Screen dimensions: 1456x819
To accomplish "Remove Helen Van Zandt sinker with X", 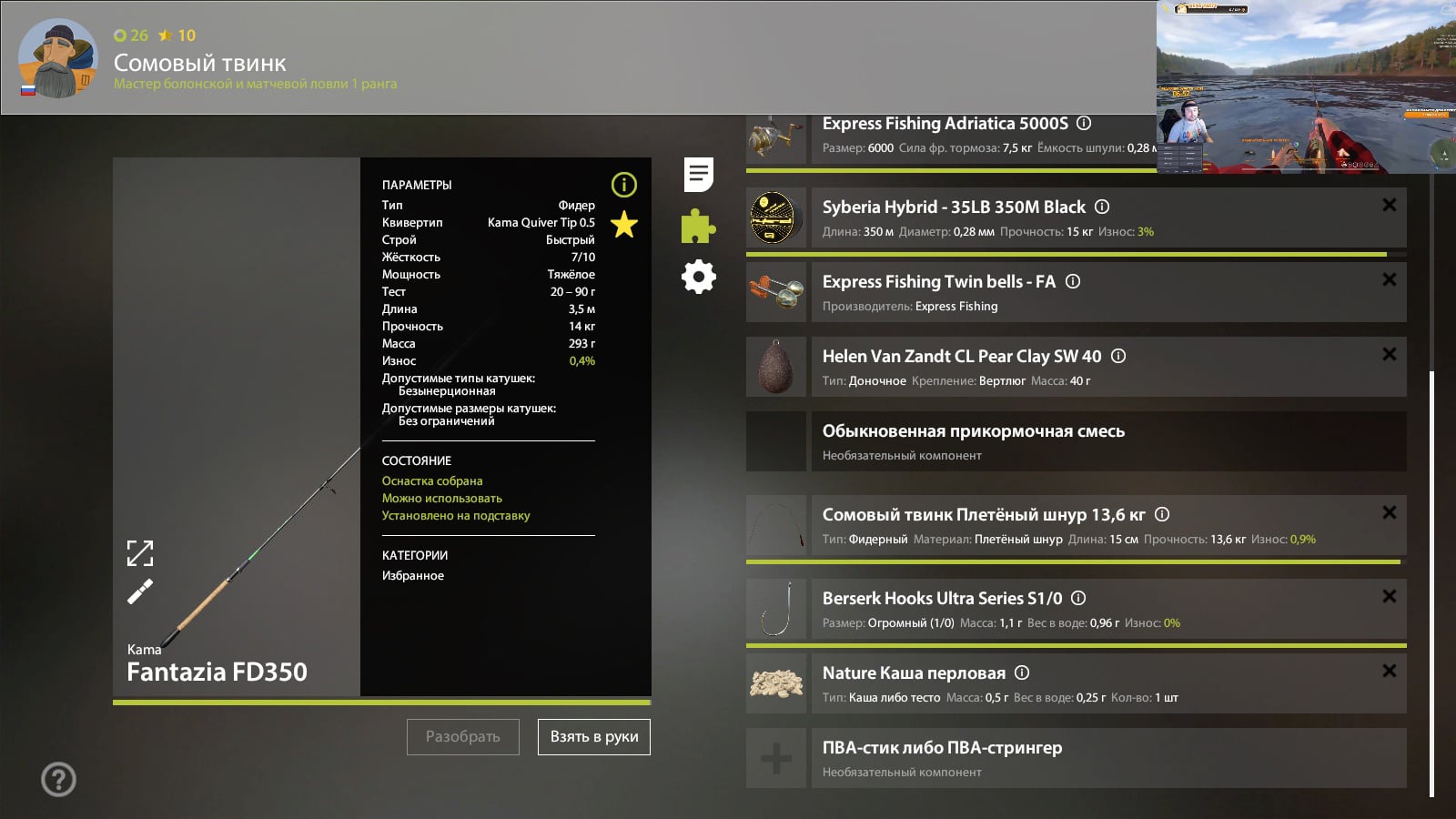I will click(1390, 354).
